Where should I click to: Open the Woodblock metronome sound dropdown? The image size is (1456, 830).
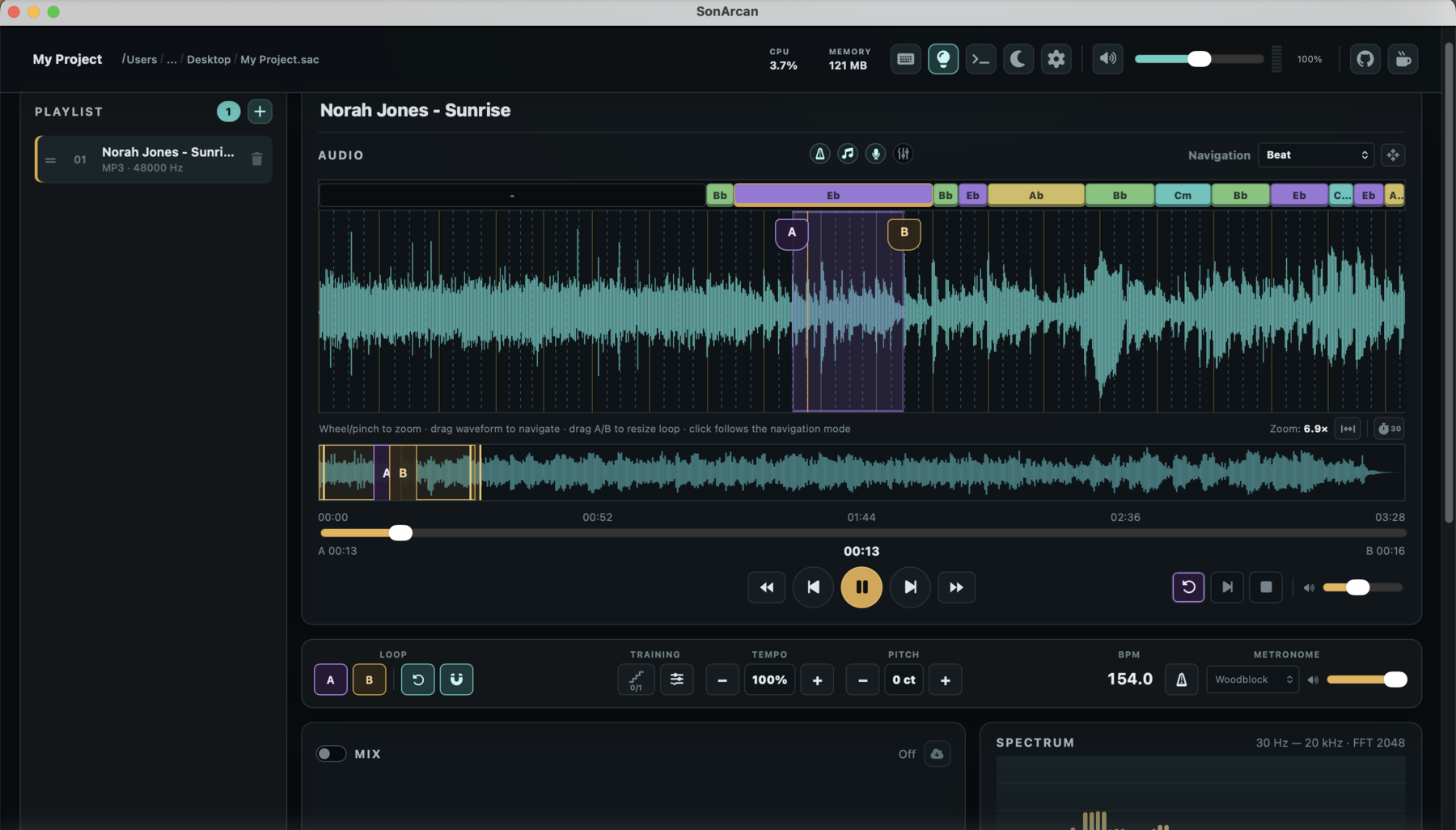tap(1252, 680)
